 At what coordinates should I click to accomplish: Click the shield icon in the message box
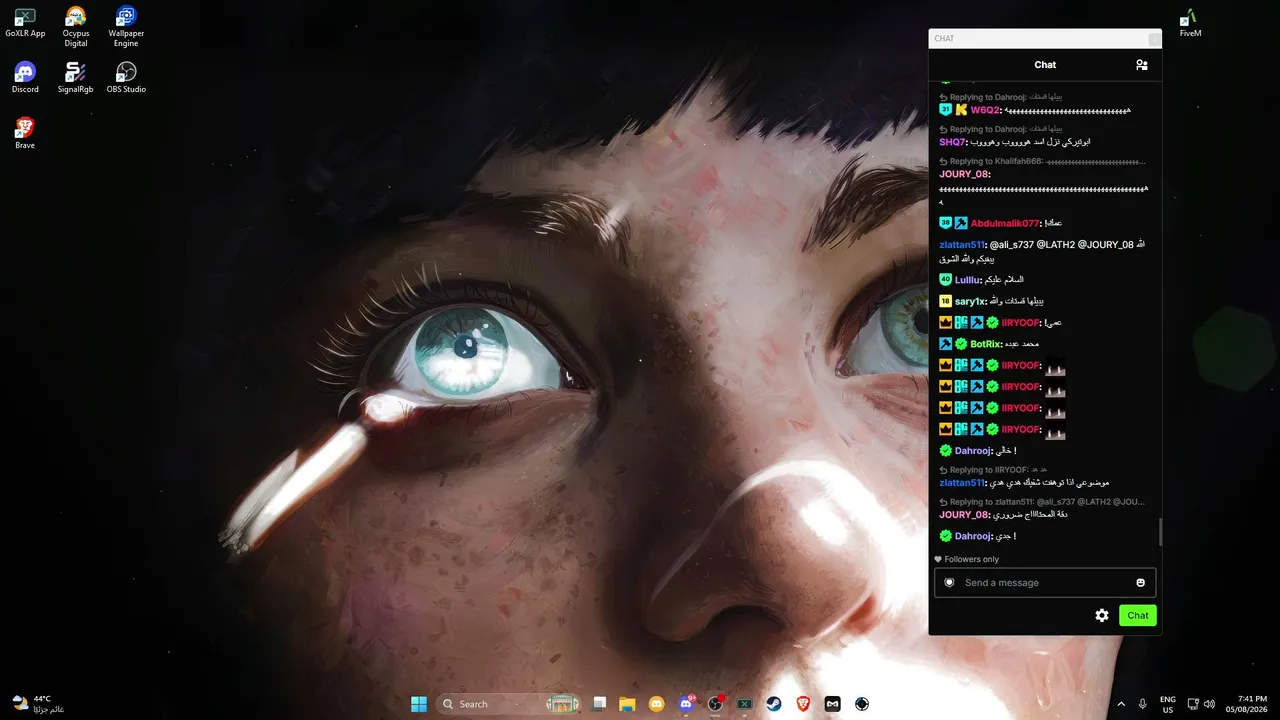(949, 583)
